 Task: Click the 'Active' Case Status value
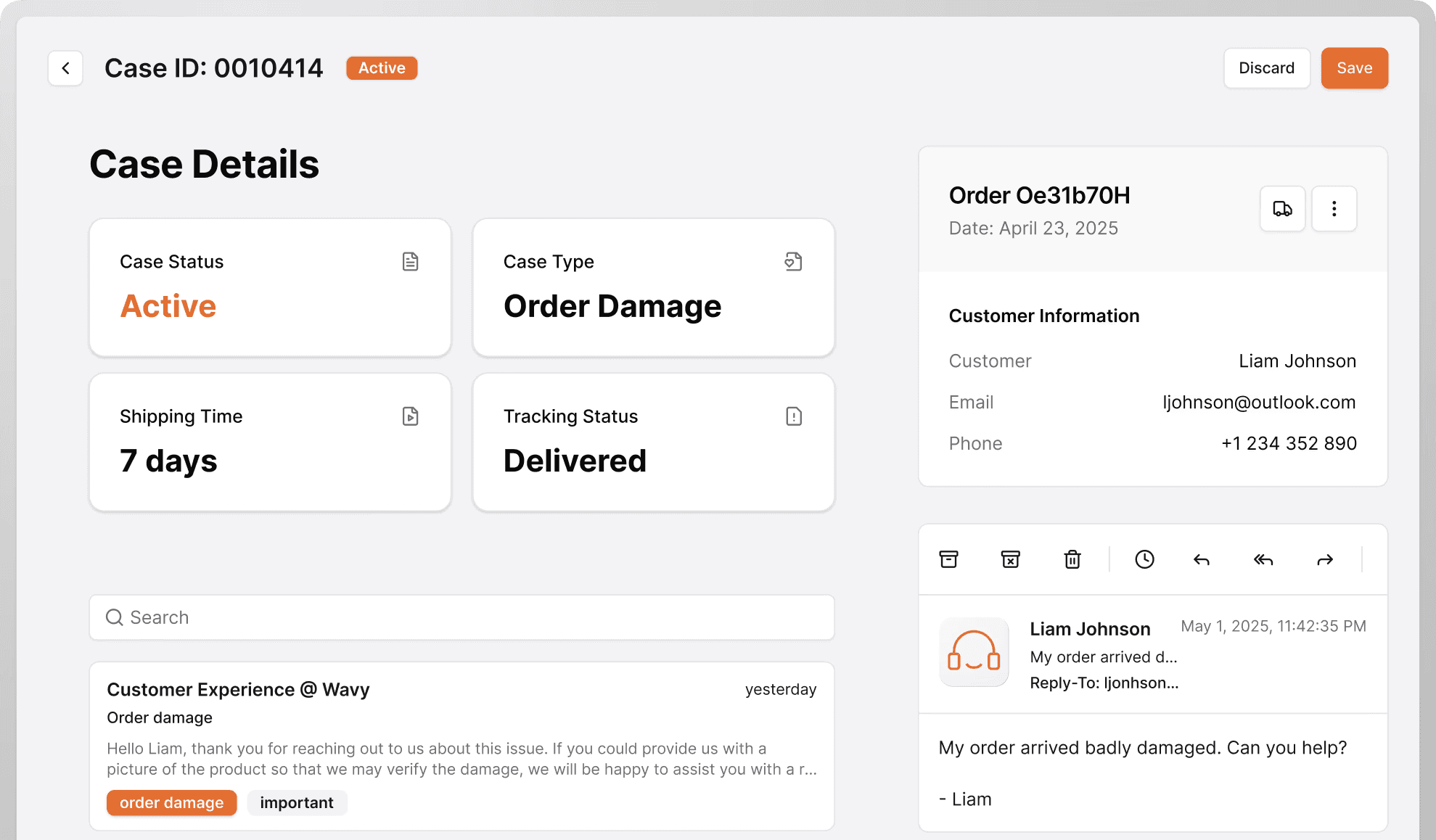[x=168, y=306]
